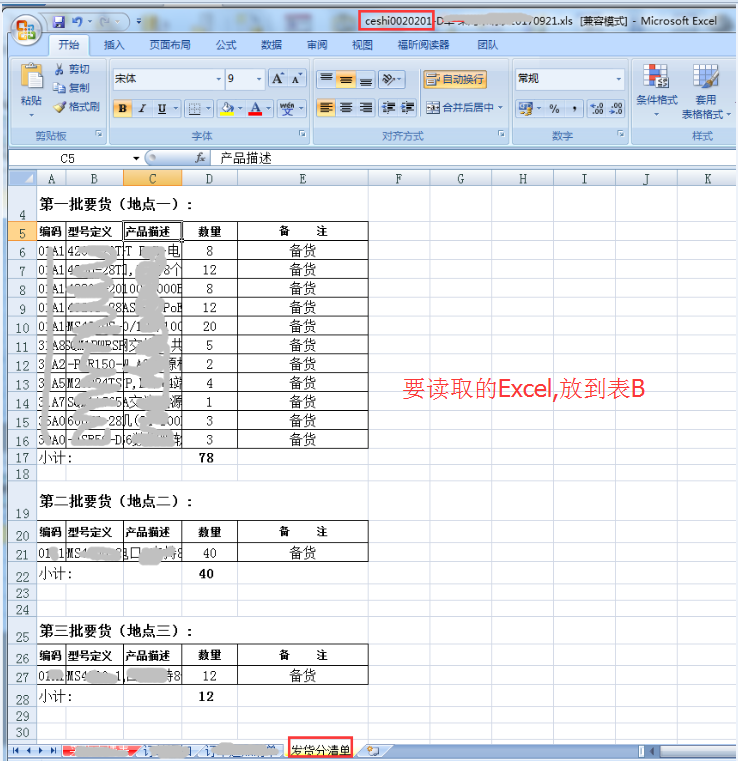Switch to the 公式 ribbon tab
The width and height of the screenshot is (738, 761).
(x=226, y=45)
